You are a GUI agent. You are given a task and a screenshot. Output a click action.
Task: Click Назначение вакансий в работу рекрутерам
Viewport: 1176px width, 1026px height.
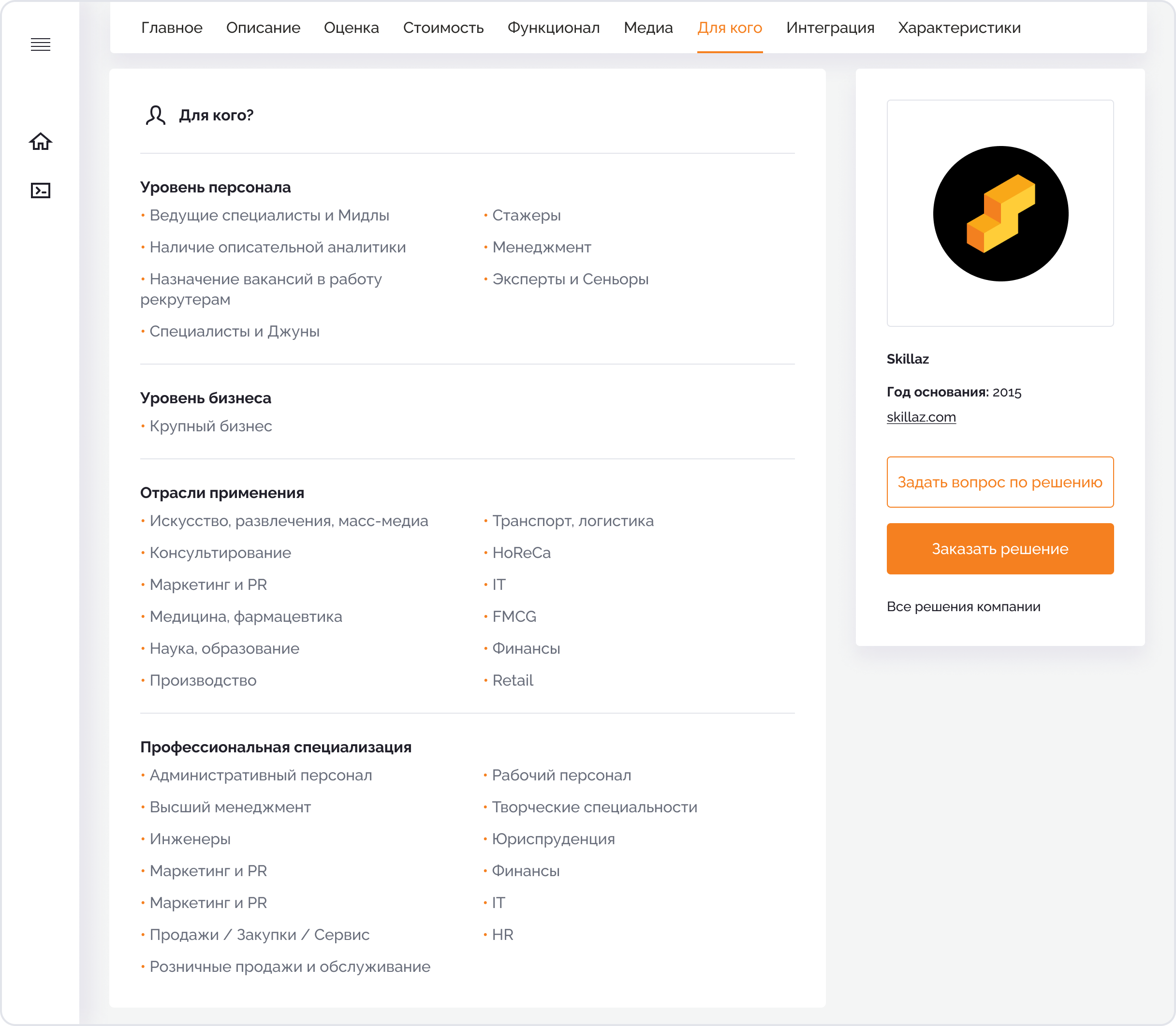261,289
